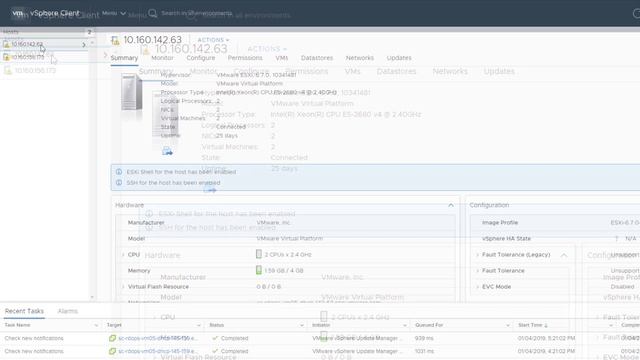Select the Recent Tasks tab

click(24, 311)
